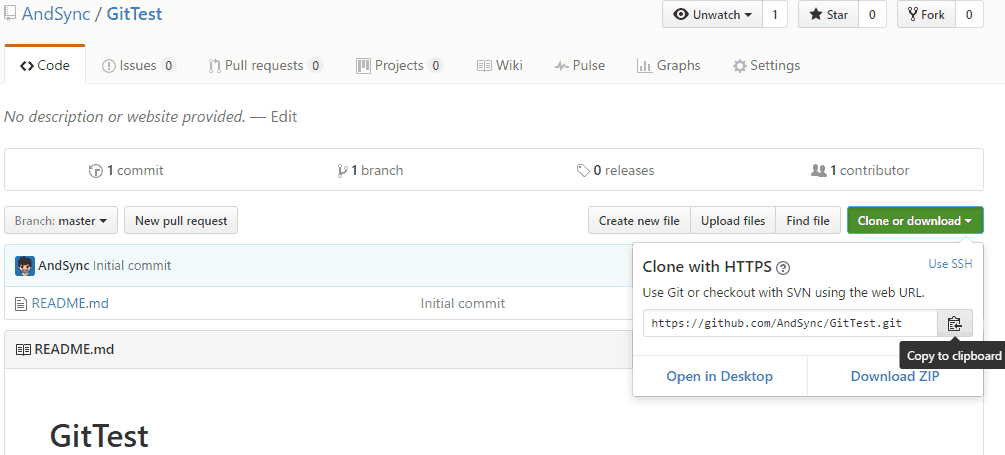
Task: Switch to the Issues tab
Action: (x=138, y=66)
